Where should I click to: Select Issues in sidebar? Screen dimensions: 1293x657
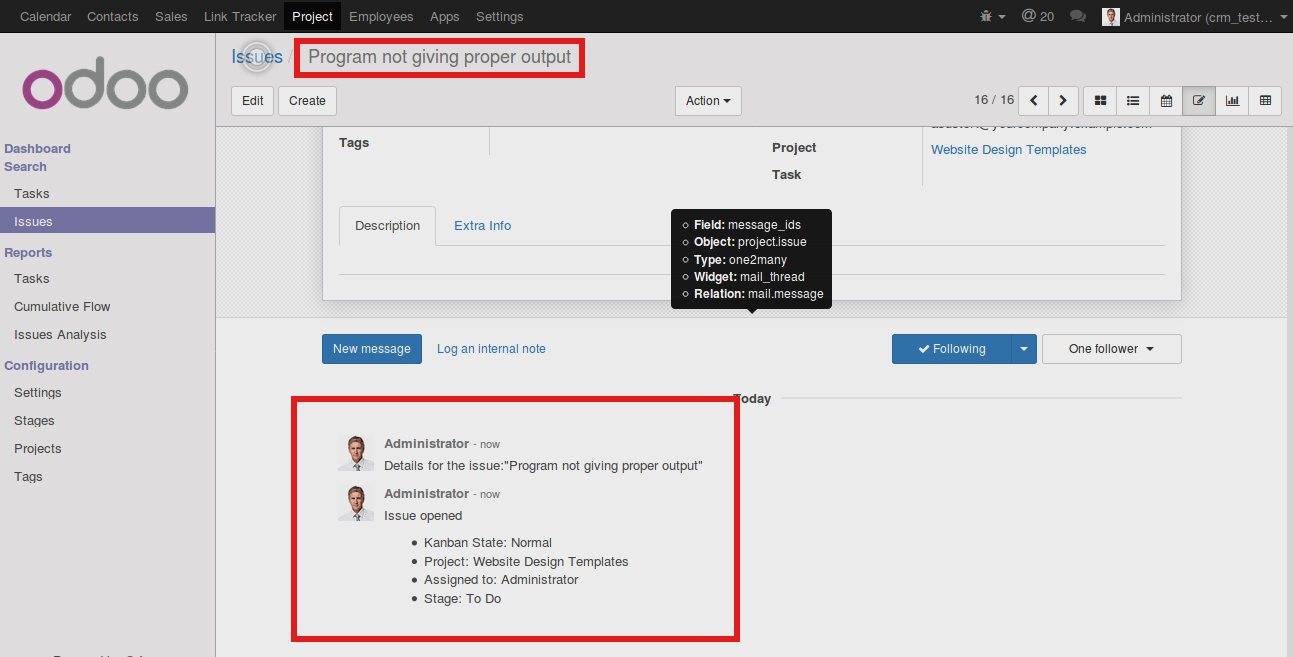[x=107, y=221]
